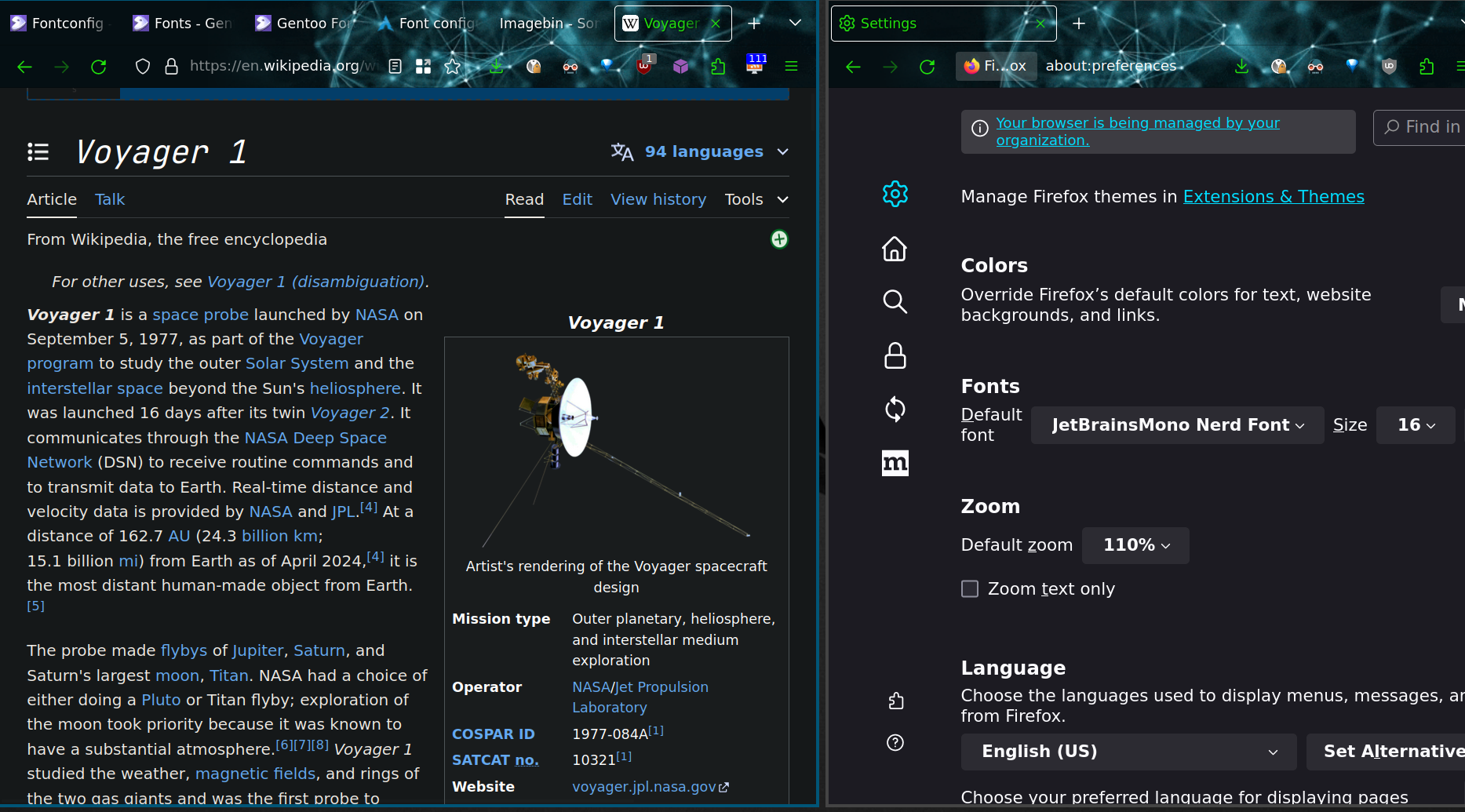The width and height of the screenshot is (1465, 812).
Task: Open voyager.jpl.nasa.gov website link
Action: coord(651,786)
